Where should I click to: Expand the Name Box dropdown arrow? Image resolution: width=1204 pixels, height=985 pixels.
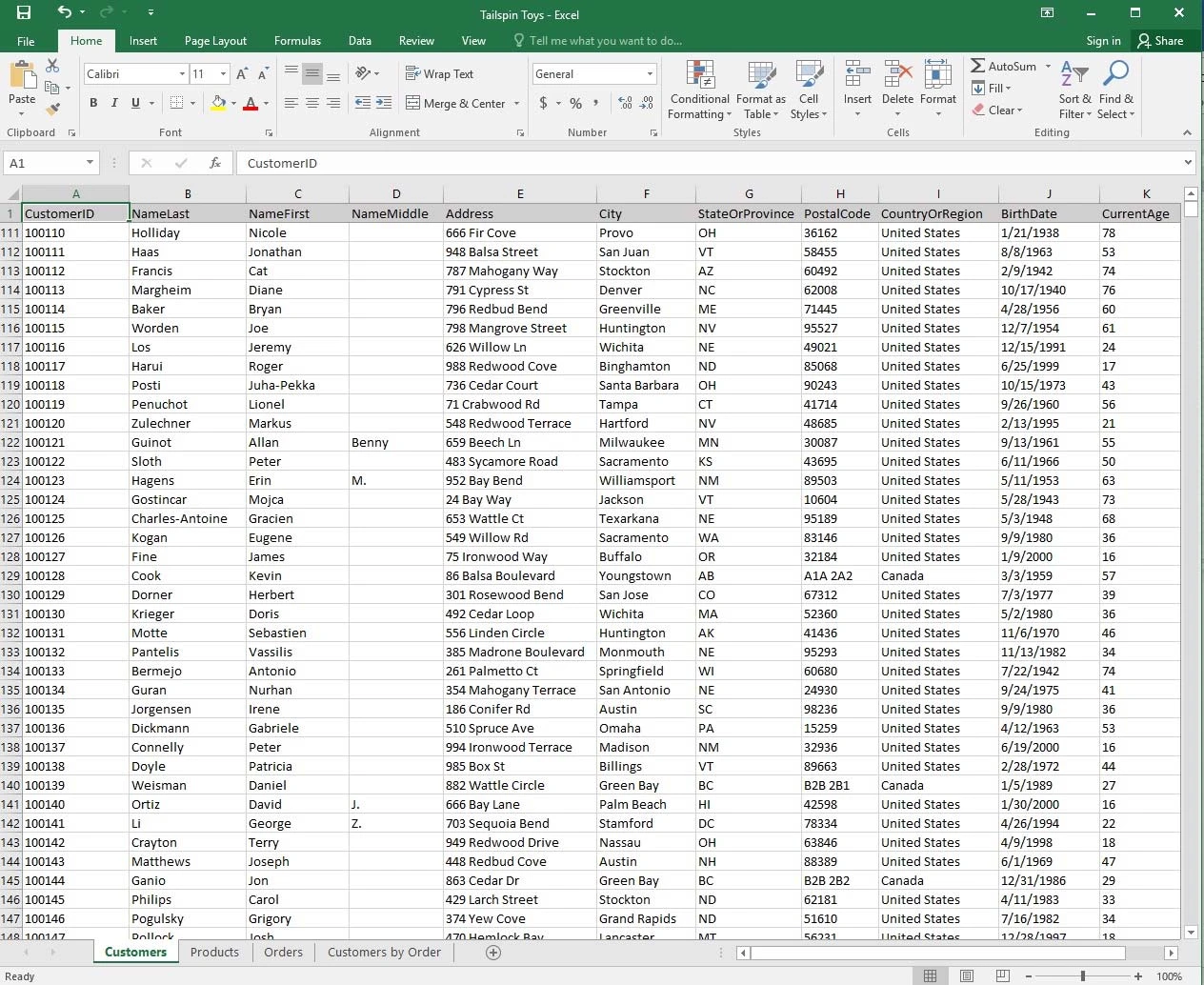[x=90, y=163]
